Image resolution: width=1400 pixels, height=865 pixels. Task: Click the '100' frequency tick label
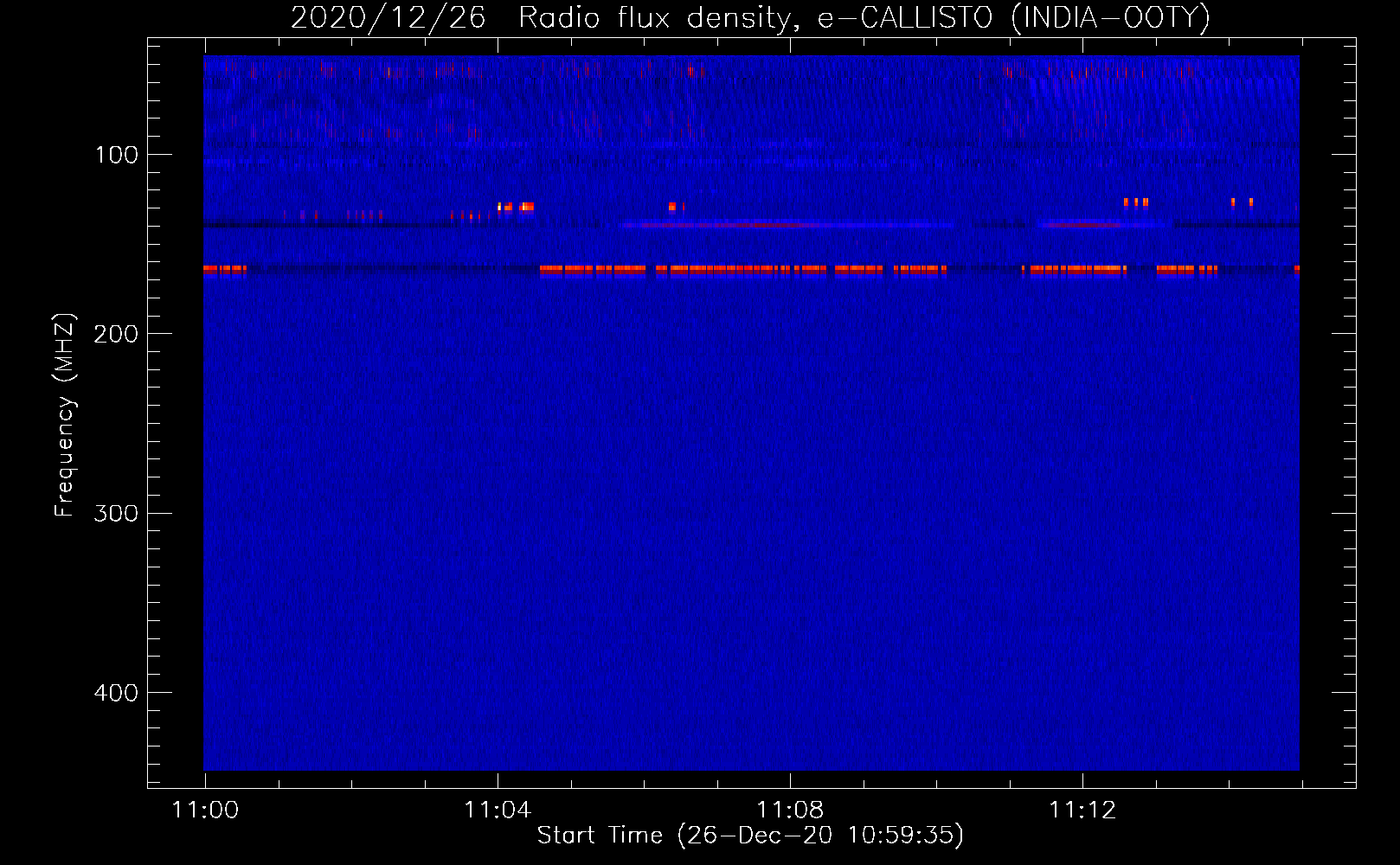(117, 155)
